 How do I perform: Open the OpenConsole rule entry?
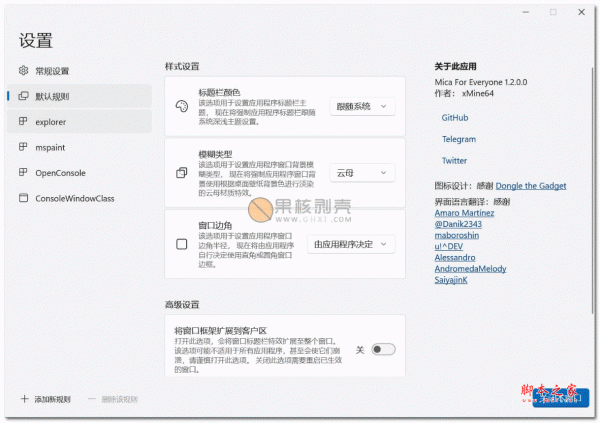[79, 173]
